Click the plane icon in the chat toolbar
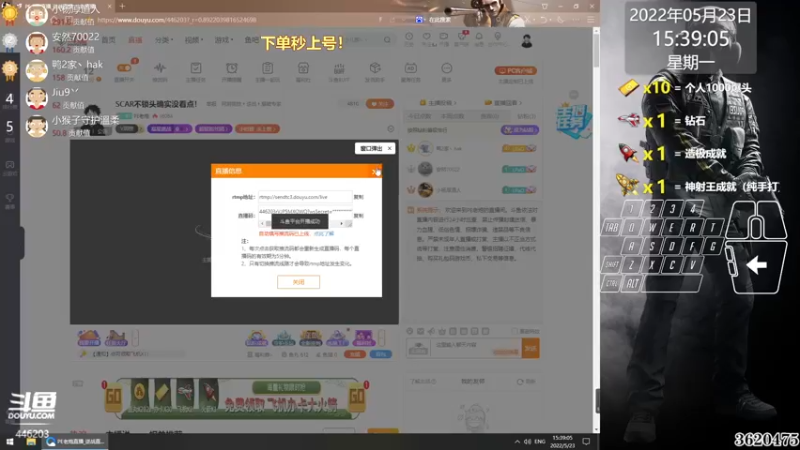This screenshot has width=800, height=450. tap(431, 331)
